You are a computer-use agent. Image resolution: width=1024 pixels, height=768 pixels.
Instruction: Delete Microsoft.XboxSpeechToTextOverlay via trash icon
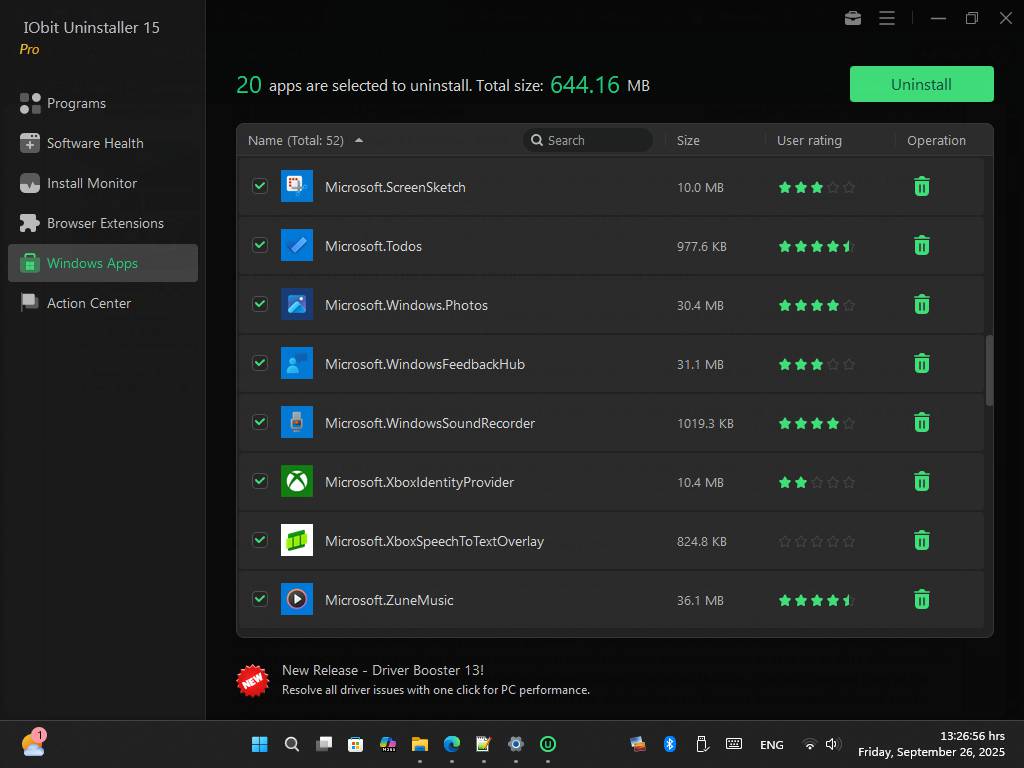(921, 540)
